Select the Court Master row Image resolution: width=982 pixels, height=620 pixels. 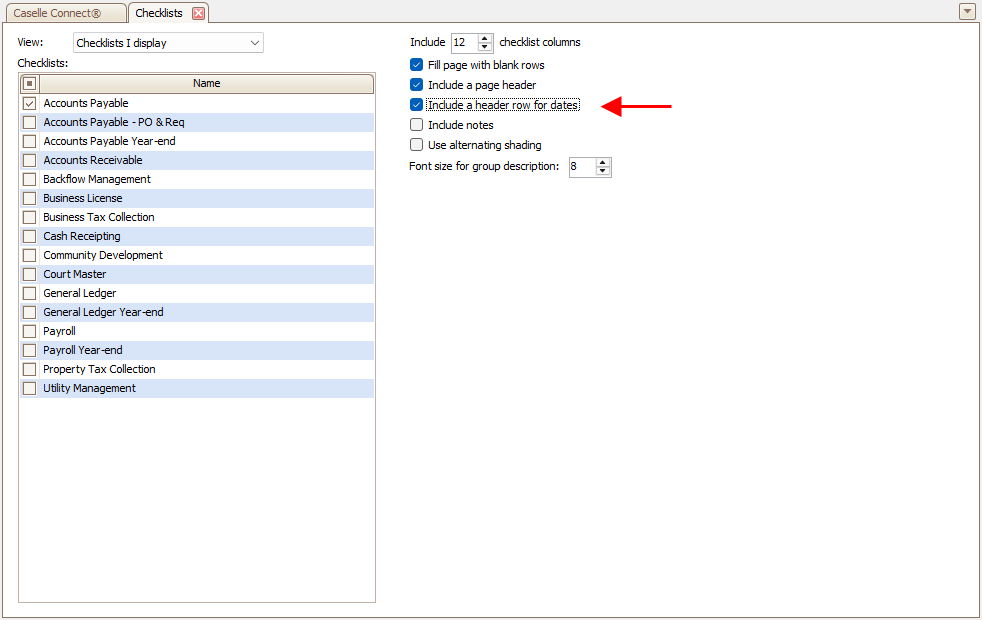click(x=75, y=274)
